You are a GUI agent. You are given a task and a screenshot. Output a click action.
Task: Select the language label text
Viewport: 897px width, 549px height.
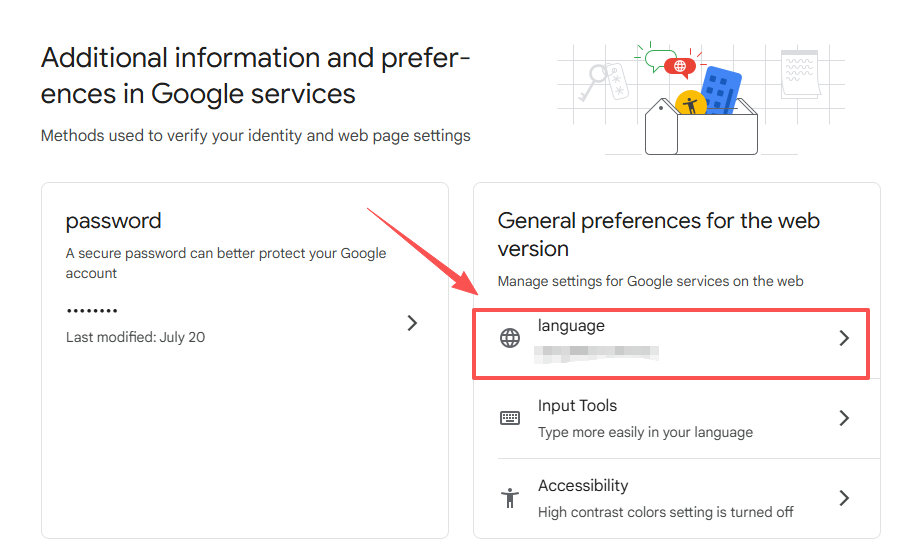click(x=571, y=326)
